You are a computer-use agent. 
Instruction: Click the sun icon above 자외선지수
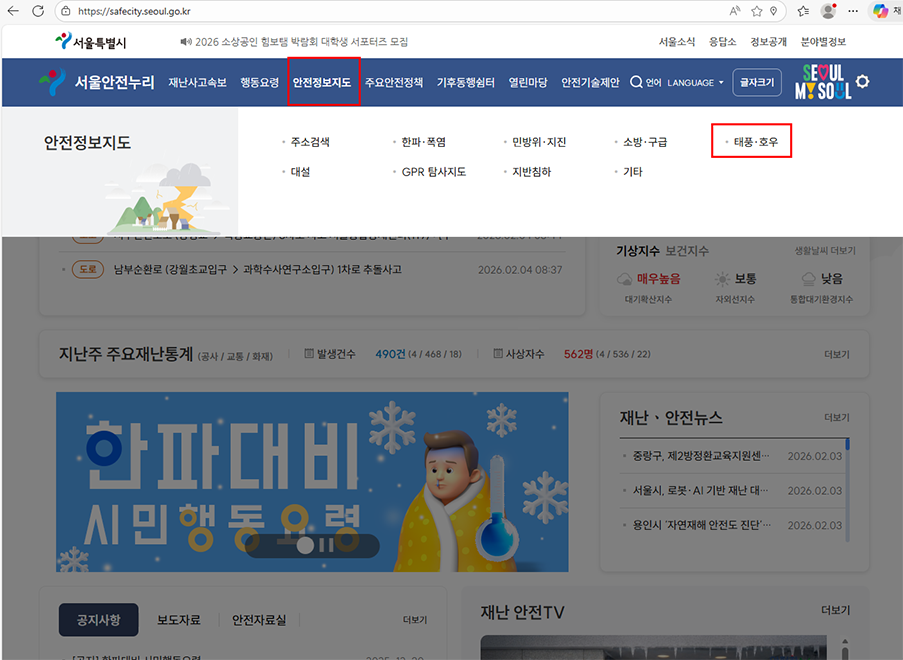pos(723,280)
